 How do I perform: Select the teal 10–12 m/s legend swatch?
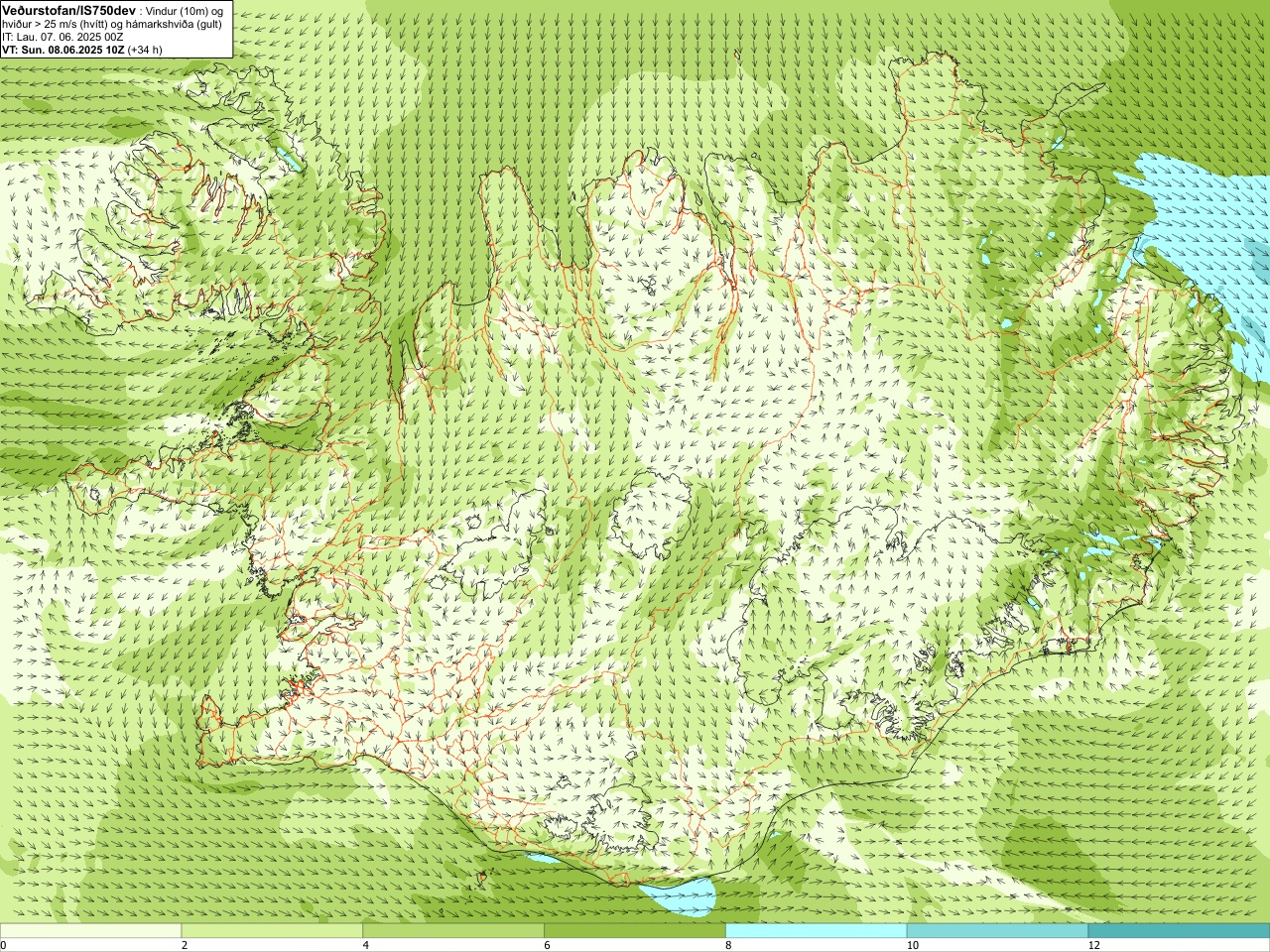[x=997, y=930]
